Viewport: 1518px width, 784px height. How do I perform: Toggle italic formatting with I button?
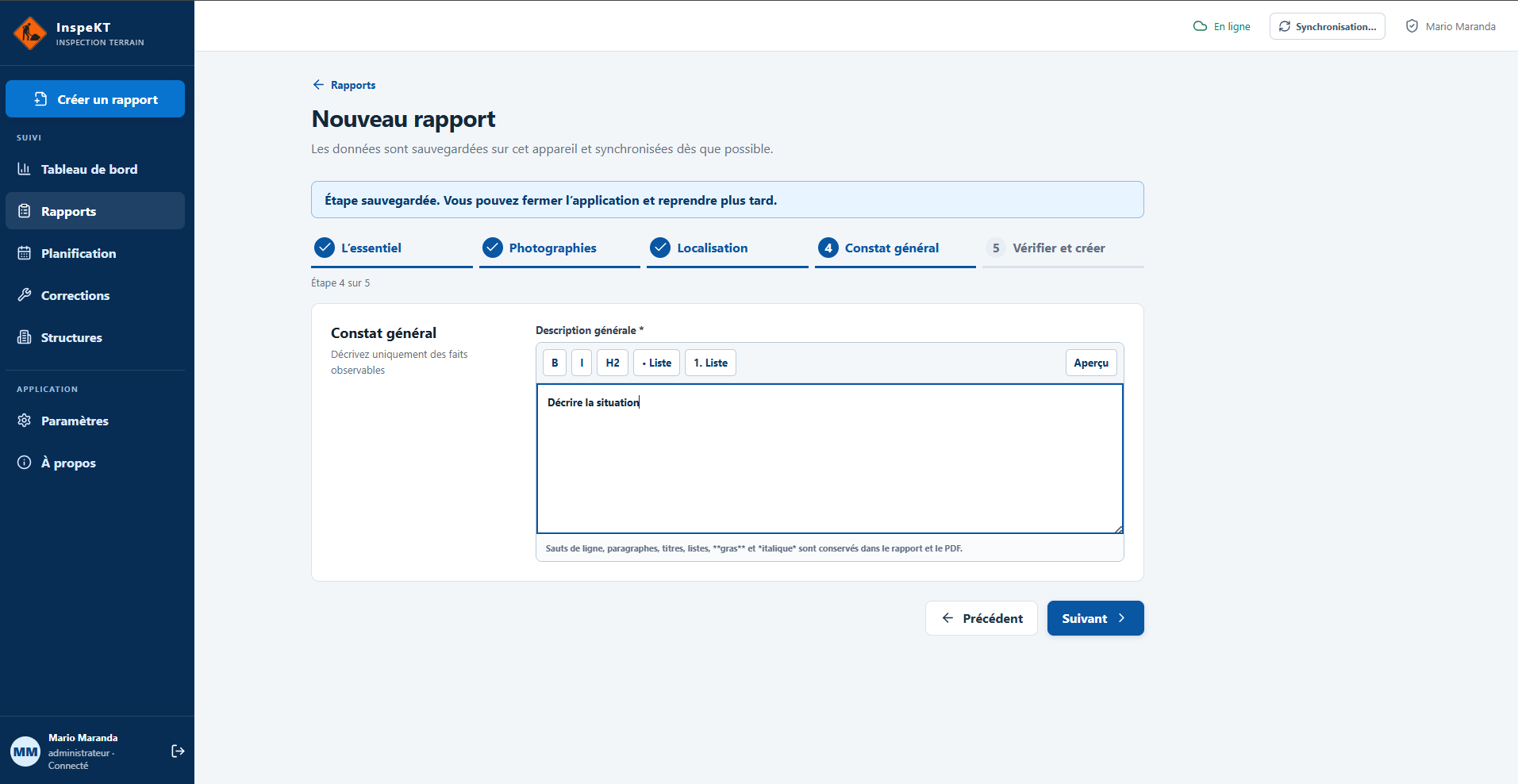582,363
